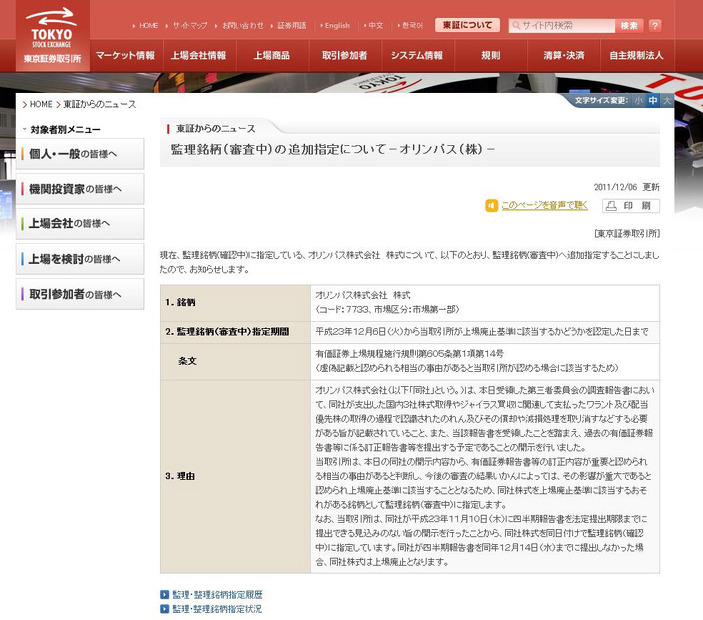Click the 2. 監理銘柄(審査中)指定期間 row header
This screenshot has height=620, width=703.
coord(235,332)
